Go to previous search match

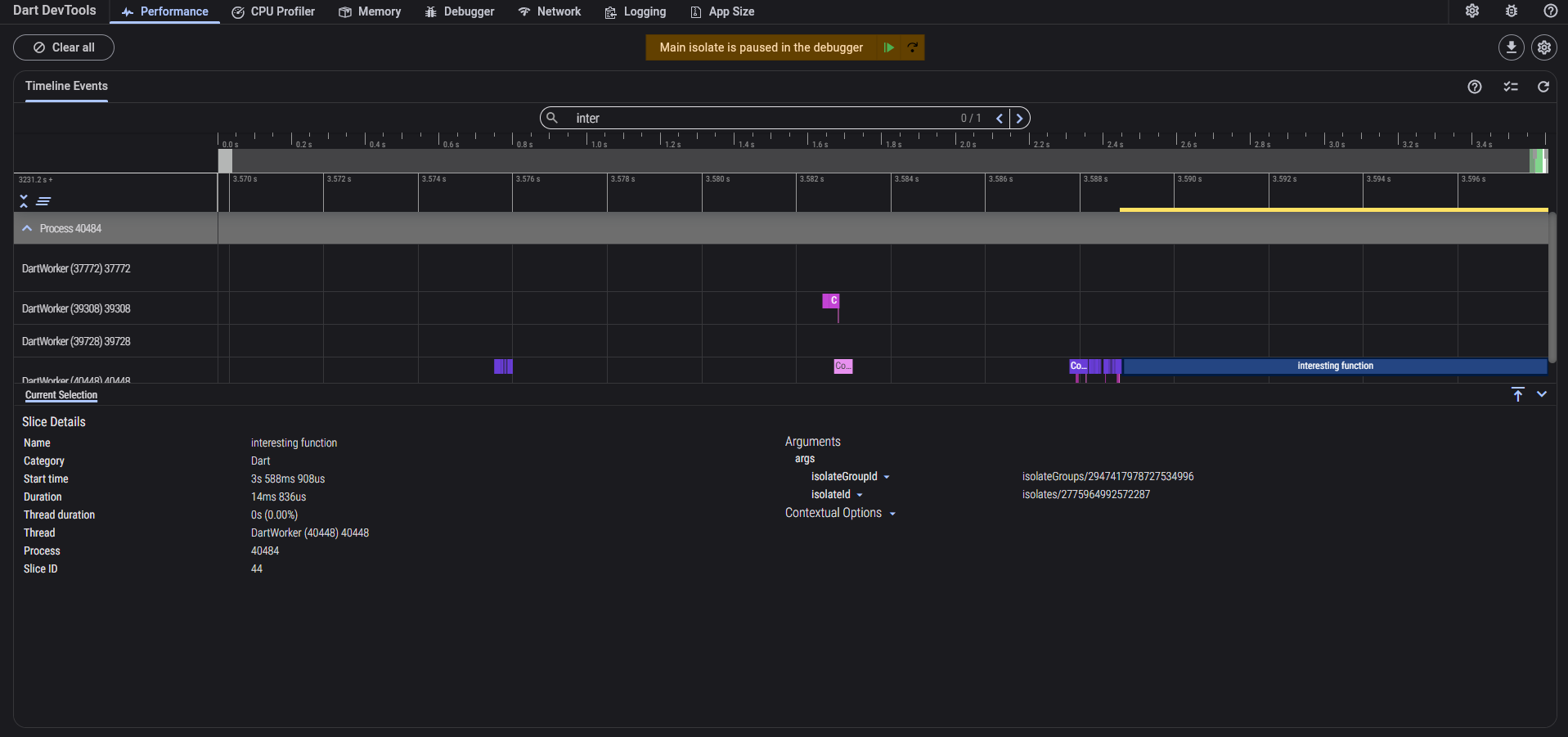[1000, 119]
